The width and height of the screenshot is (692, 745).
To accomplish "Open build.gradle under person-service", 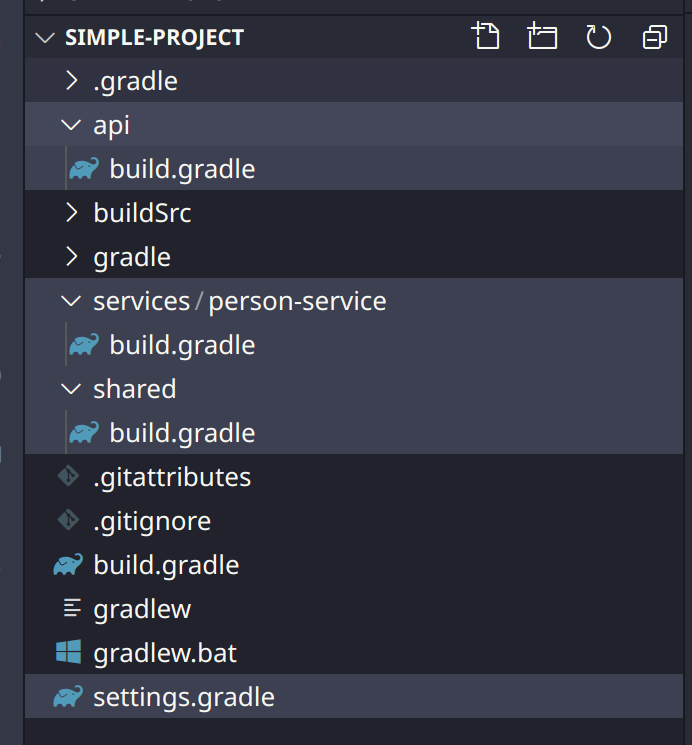I will point(182,345).
